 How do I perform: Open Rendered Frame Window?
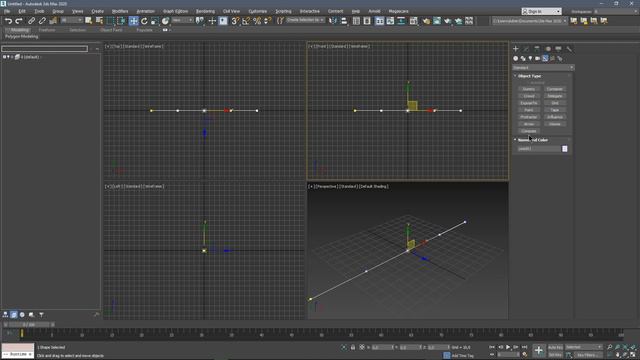pyautogui.click(x=437, y=20)
